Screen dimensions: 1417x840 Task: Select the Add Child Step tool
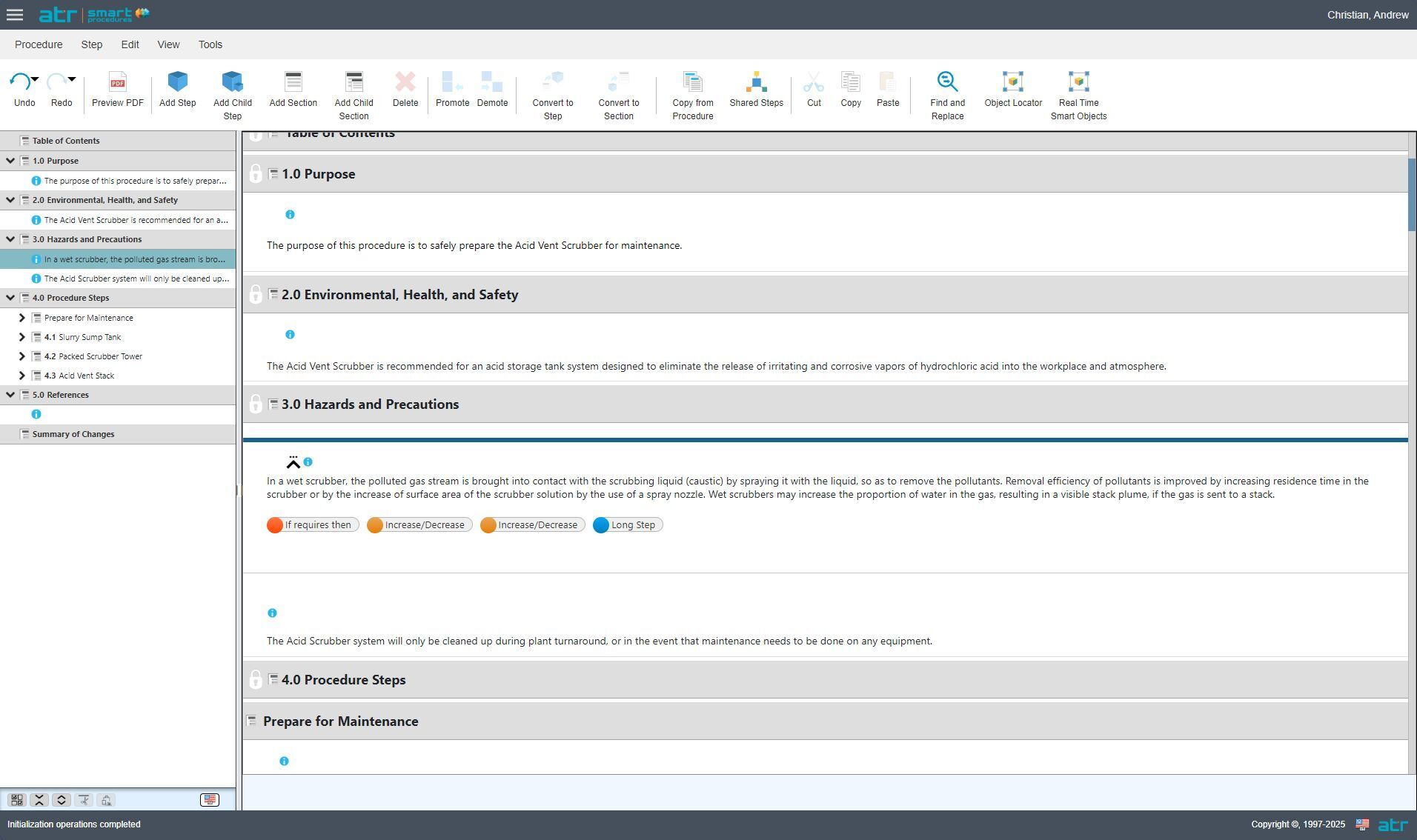(232, 91)
